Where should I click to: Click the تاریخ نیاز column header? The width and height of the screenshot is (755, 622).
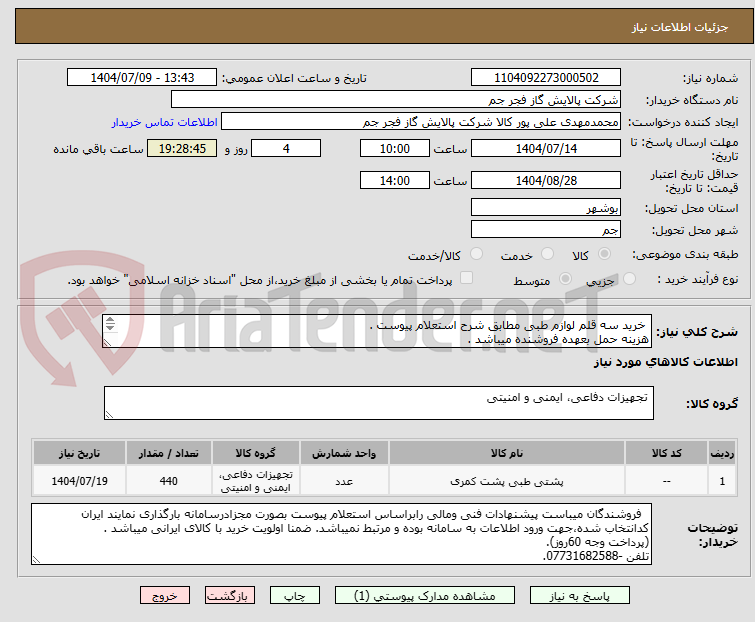pos(79,453)
